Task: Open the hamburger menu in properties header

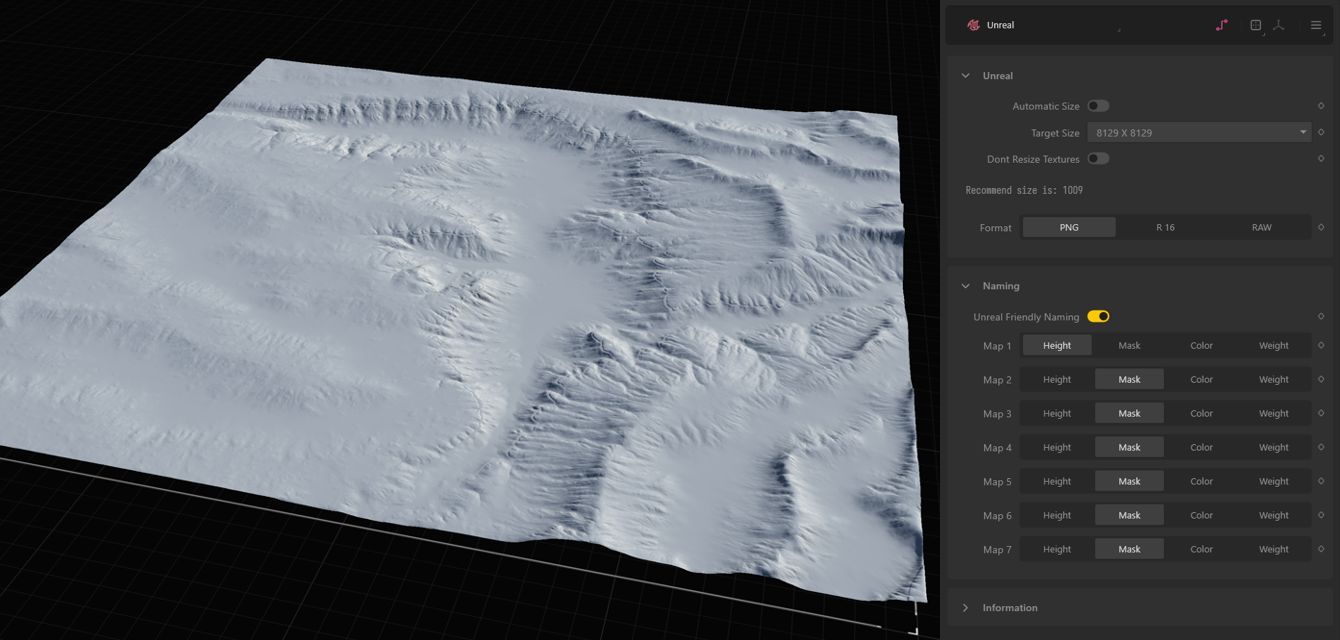Action: click(1316, 25)
